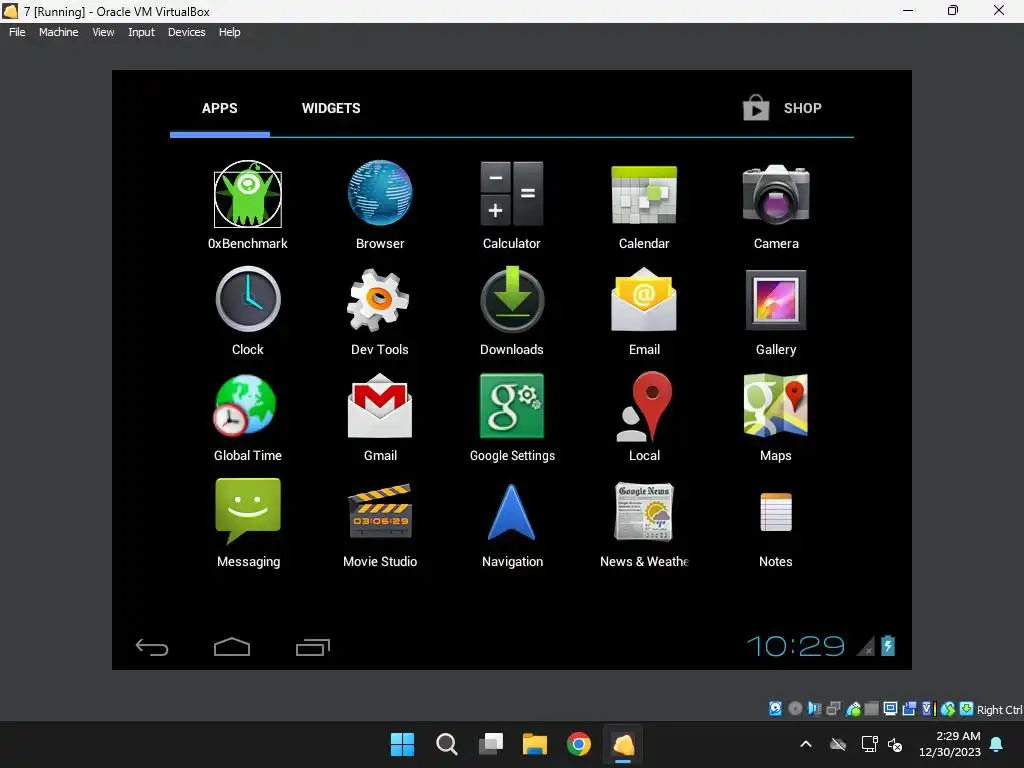1024x768 pixels.
Task: Click the Right Ctrl host key indicator
Action: pos(999,710)
